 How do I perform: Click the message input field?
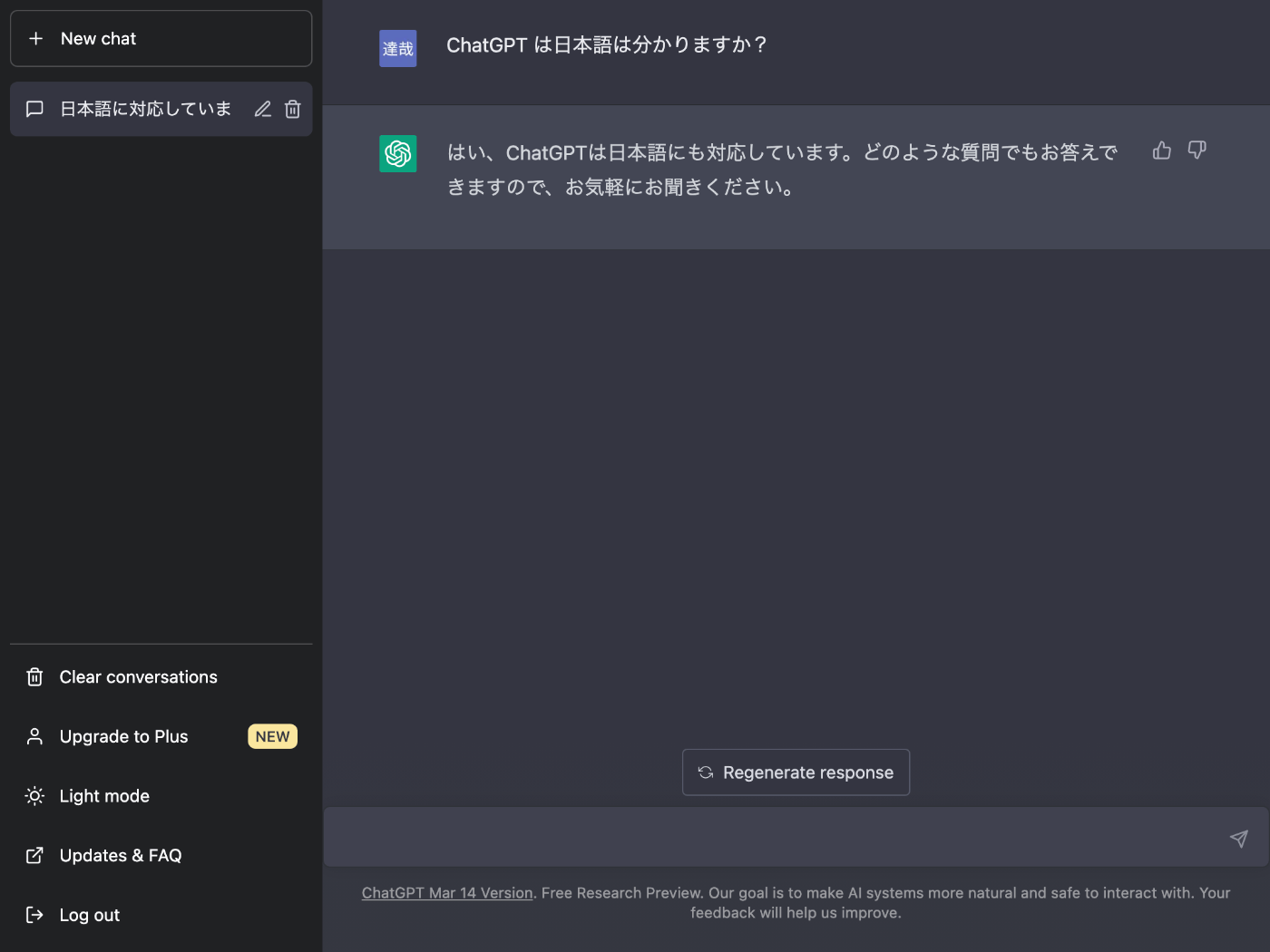point(796,837)
